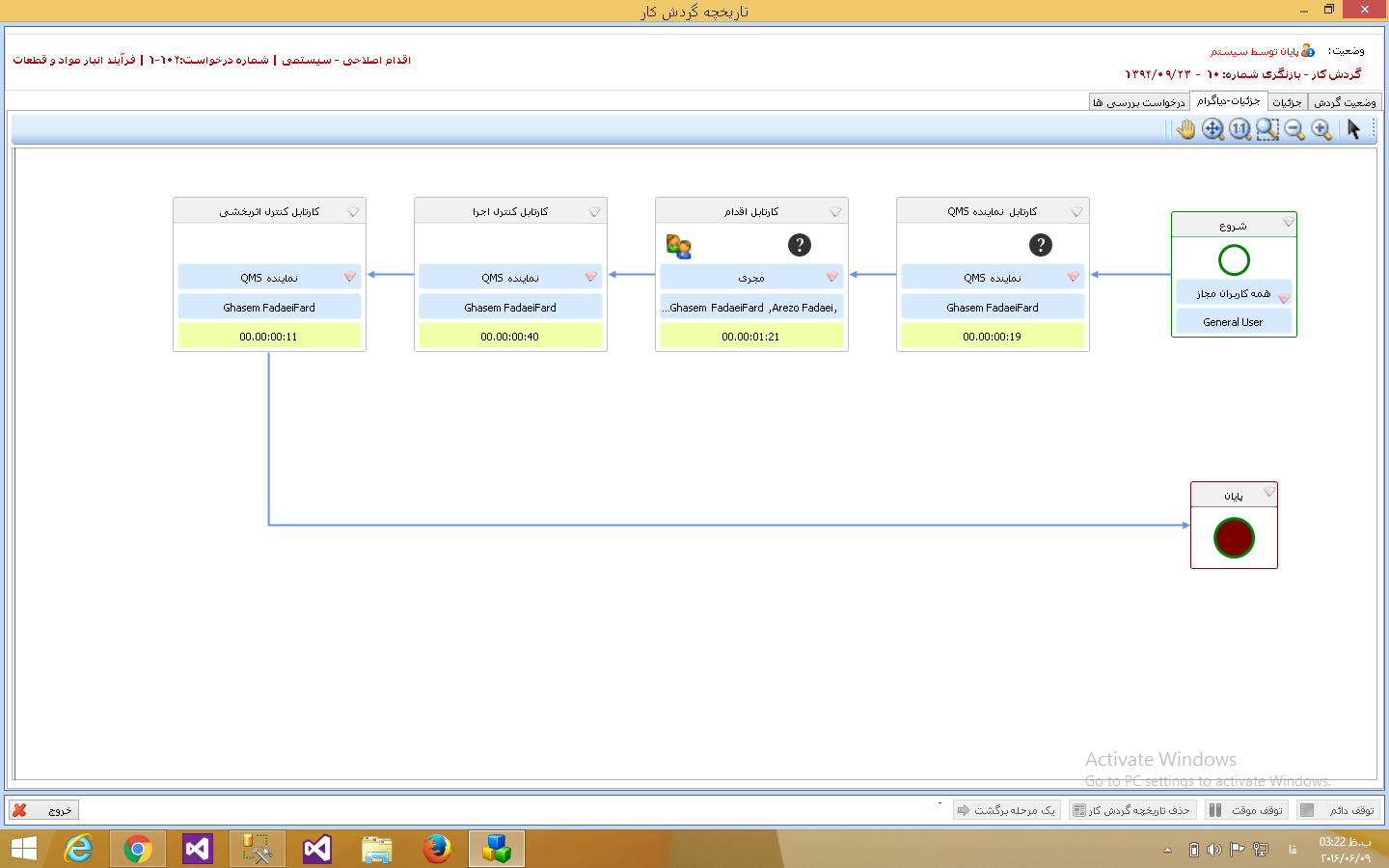Select the zoom-to-region marquee tool
The height and width of the screenshot is (868, 1389).
click(1267, 129)
